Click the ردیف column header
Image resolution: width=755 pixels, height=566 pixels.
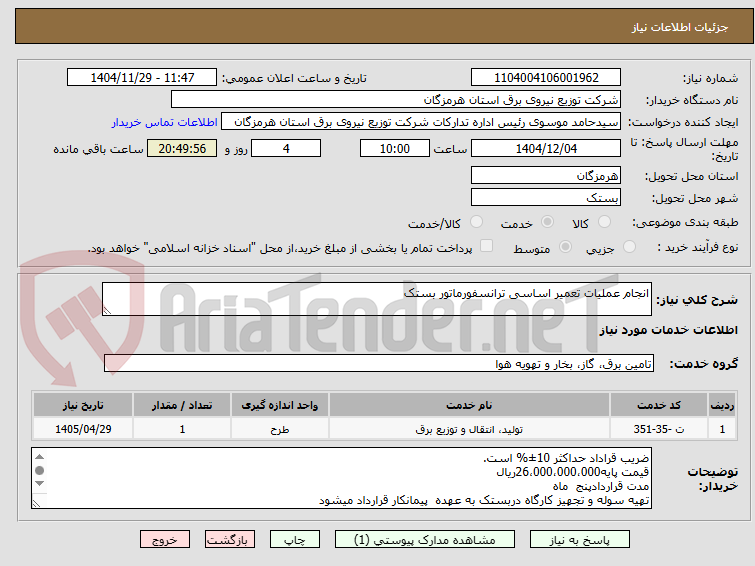722,405
